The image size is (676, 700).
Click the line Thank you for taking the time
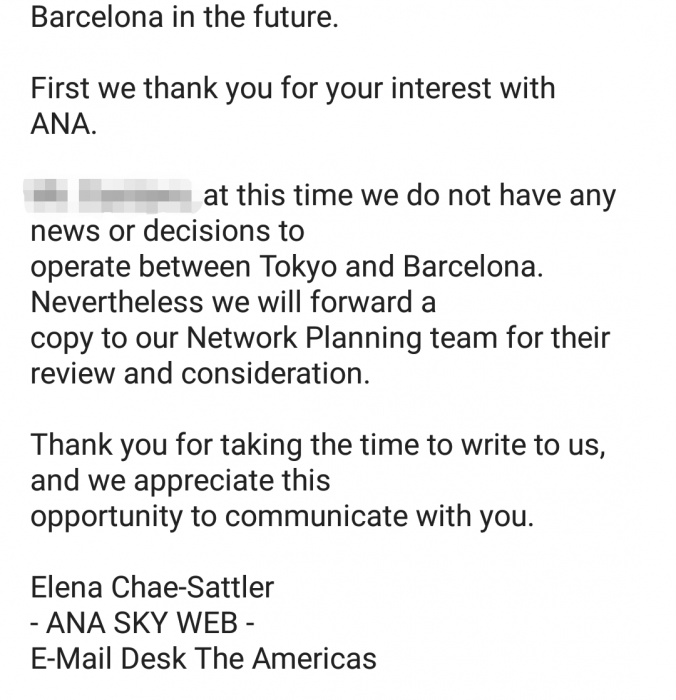318,446
